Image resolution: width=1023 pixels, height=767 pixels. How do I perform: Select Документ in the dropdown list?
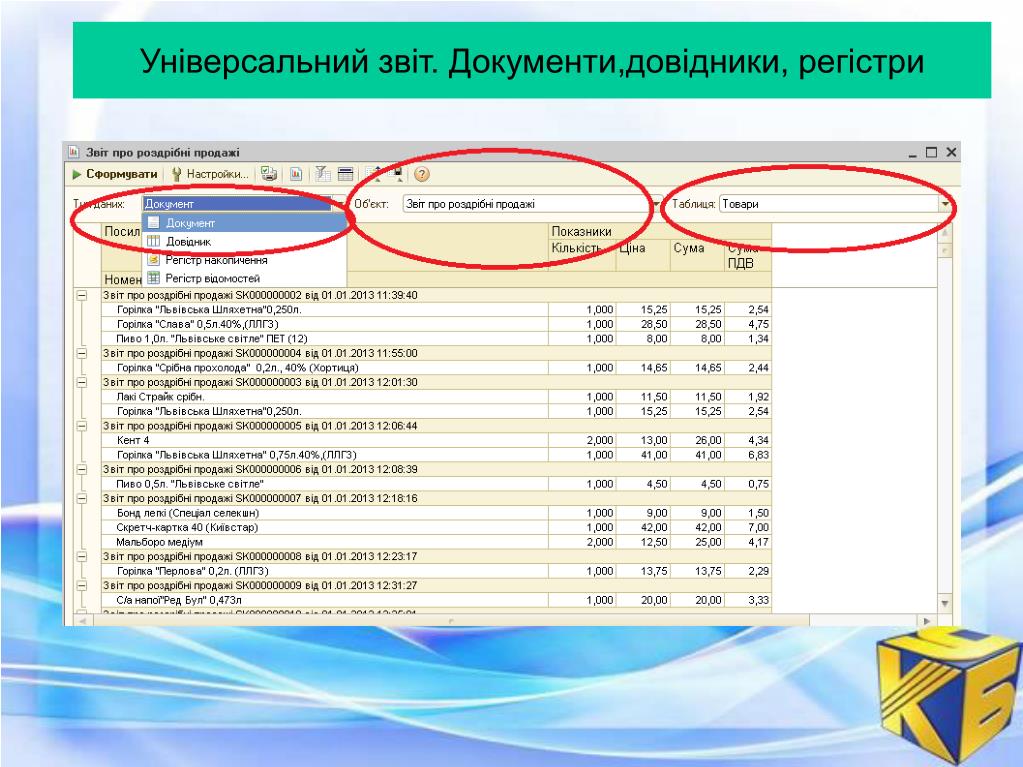click(x=245, y=223)
